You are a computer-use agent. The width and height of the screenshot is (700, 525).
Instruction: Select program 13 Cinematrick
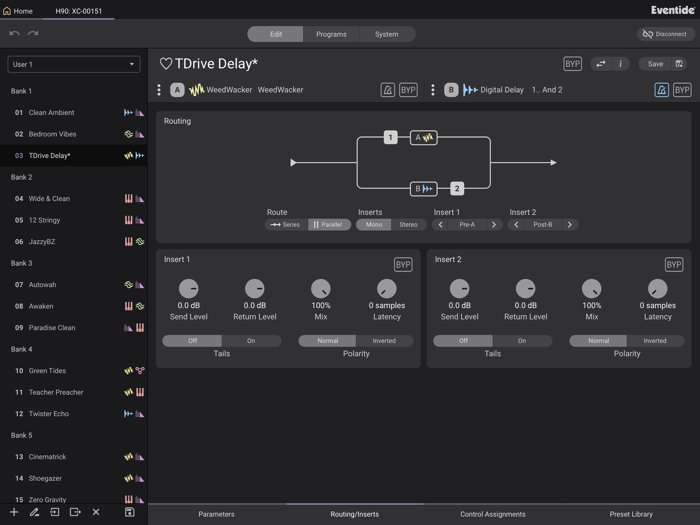click(74, 457)
